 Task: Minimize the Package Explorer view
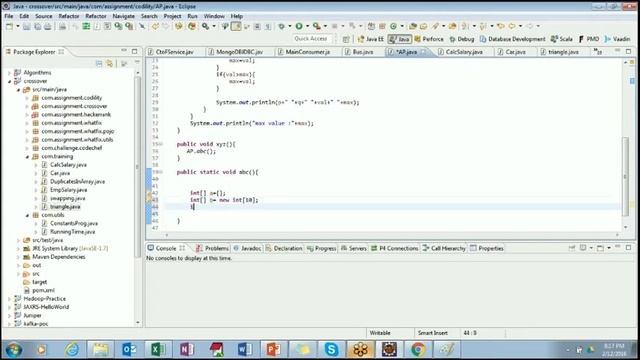pyautogui.click(x=124, y=51)
